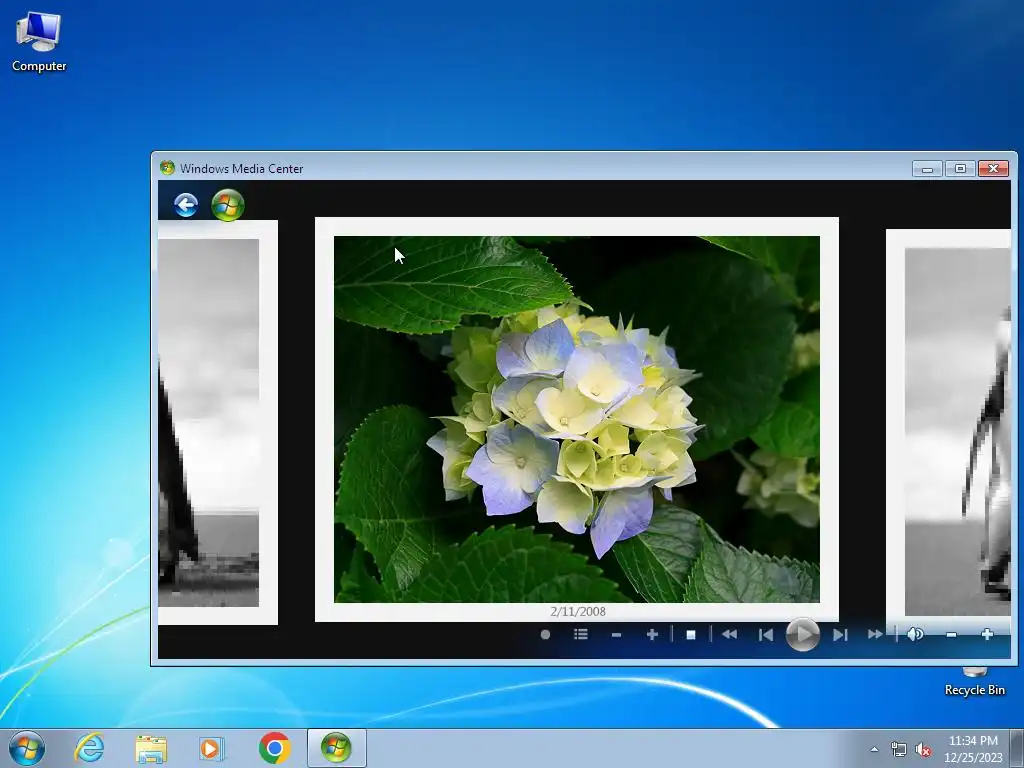Click the Windows Media Center title bar icon
This screenshot has height=768, width=1024.
(167, 168)
